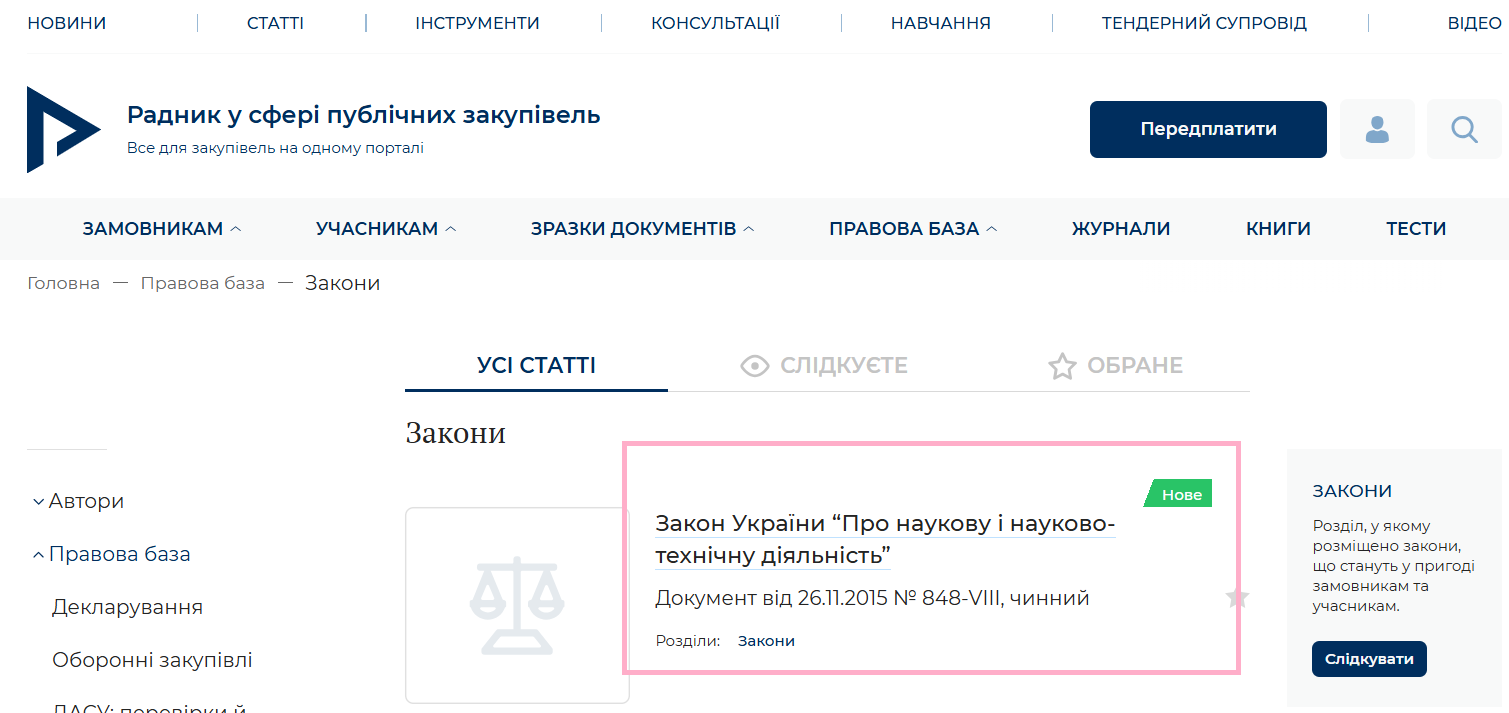Click the Слідкувати button
Screen dimensions: 1509x713
(1369, 659)
